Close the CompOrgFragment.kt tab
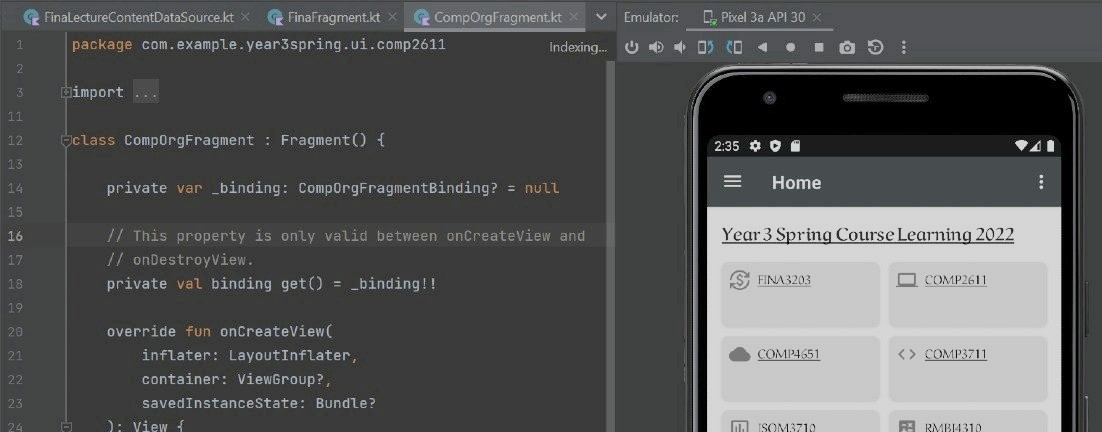This screenshot has height=432, width=1102. [573, 17]
